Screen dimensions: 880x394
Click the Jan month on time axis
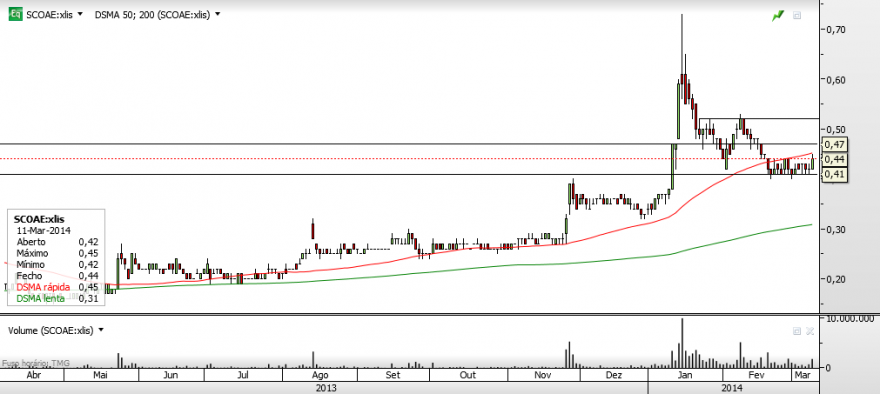pos(685,375)
